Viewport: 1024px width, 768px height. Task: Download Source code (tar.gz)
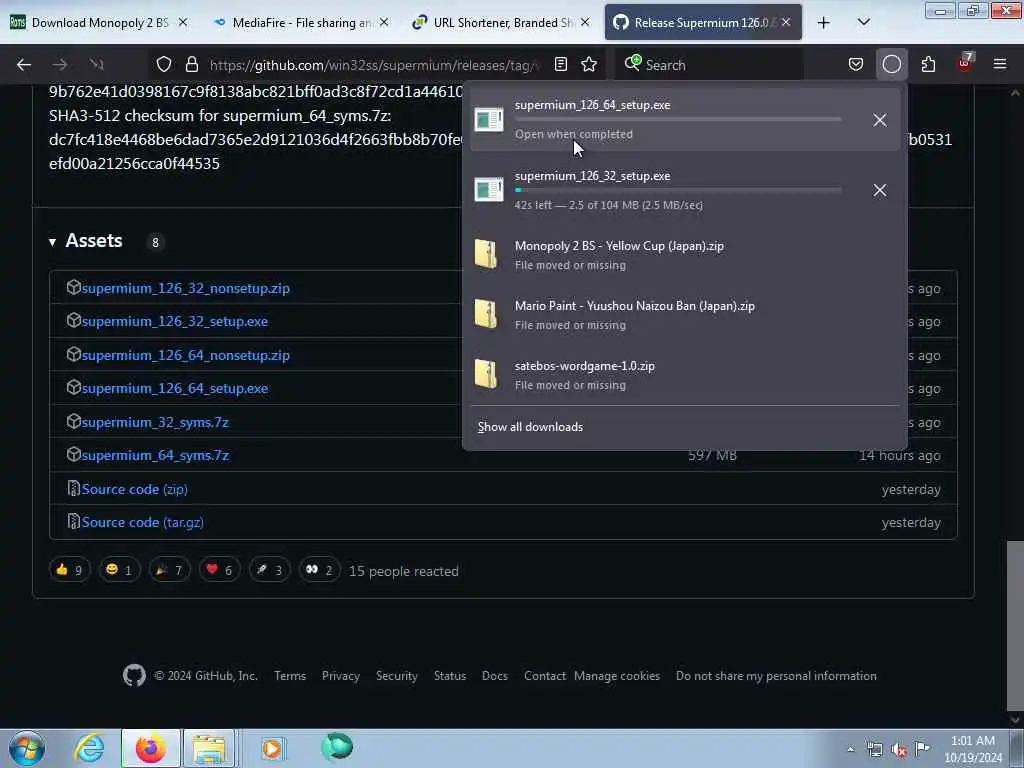(x=142, y=522)
